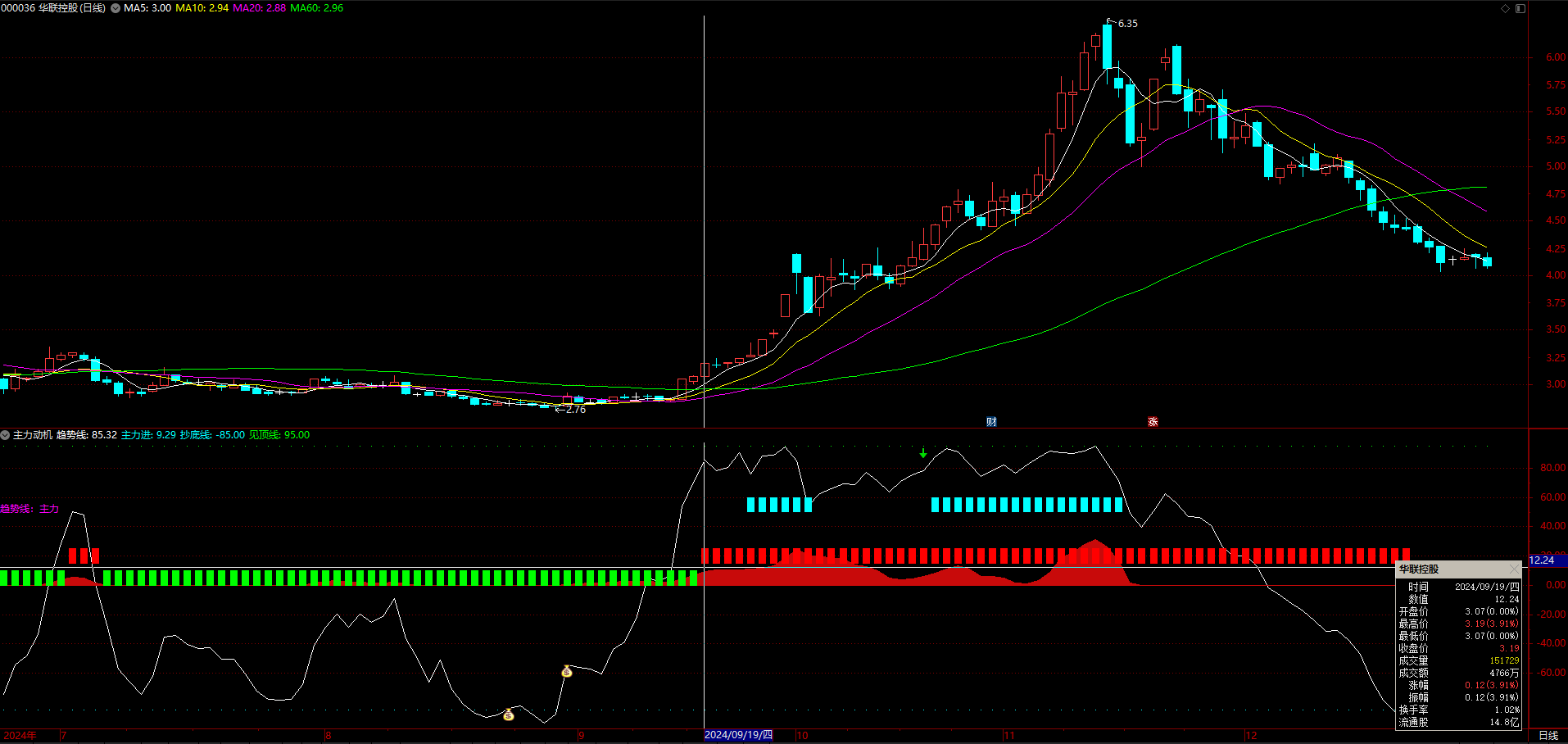1568x744 pixels.
Task: Click the 2024/09/19/四 date label on axis
Action: [x=739, y=735]
